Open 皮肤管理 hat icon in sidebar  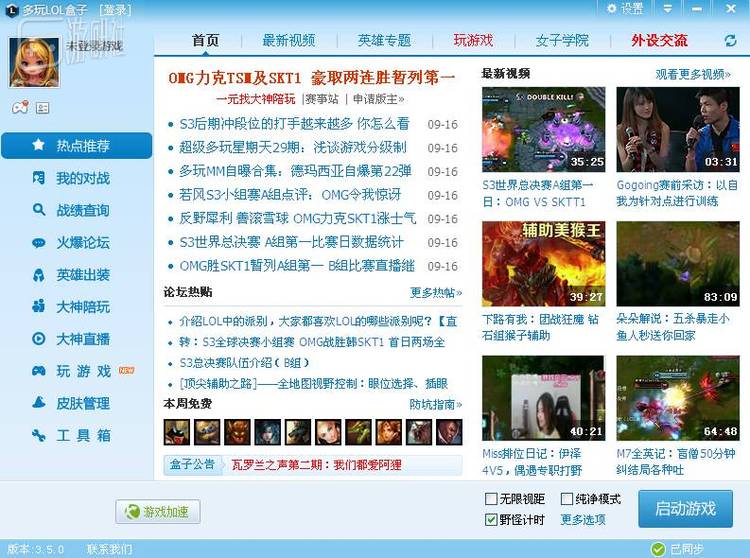coord(38,403)
